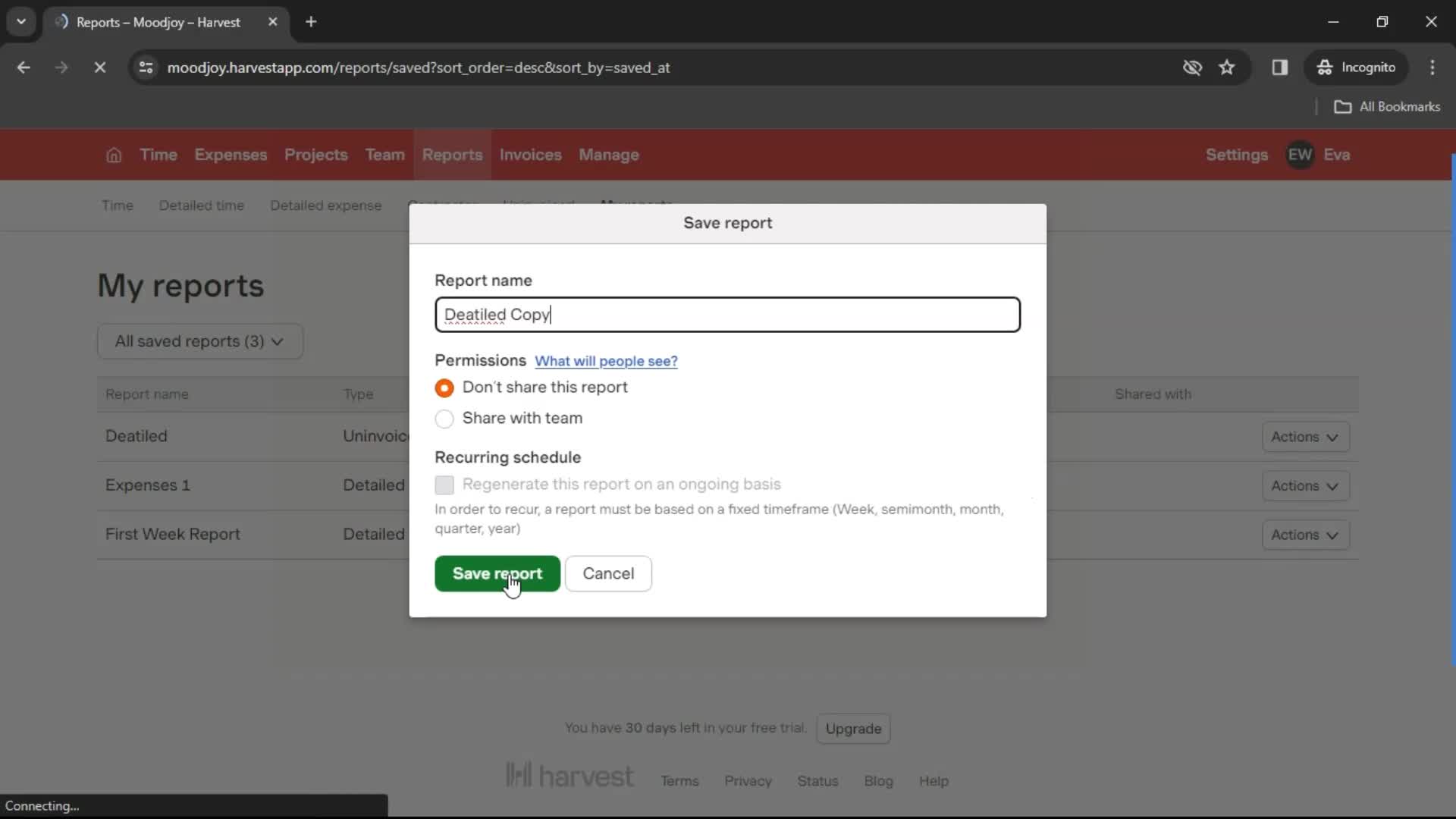Click the Harvest home icon
Image resolution: width=1456 pixels, height=819 pixels.
113,155
